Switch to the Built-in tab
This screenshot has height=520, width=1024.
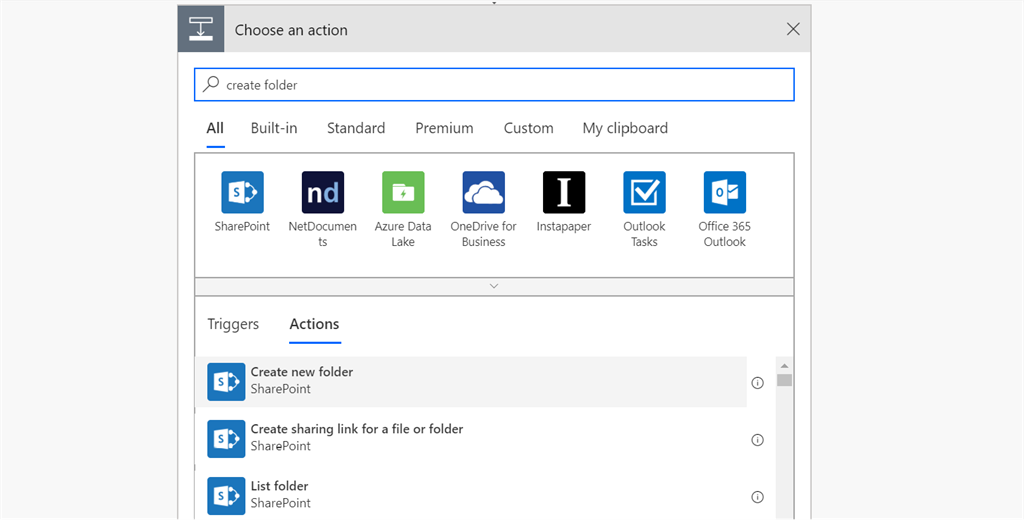(x=274, y=128)
